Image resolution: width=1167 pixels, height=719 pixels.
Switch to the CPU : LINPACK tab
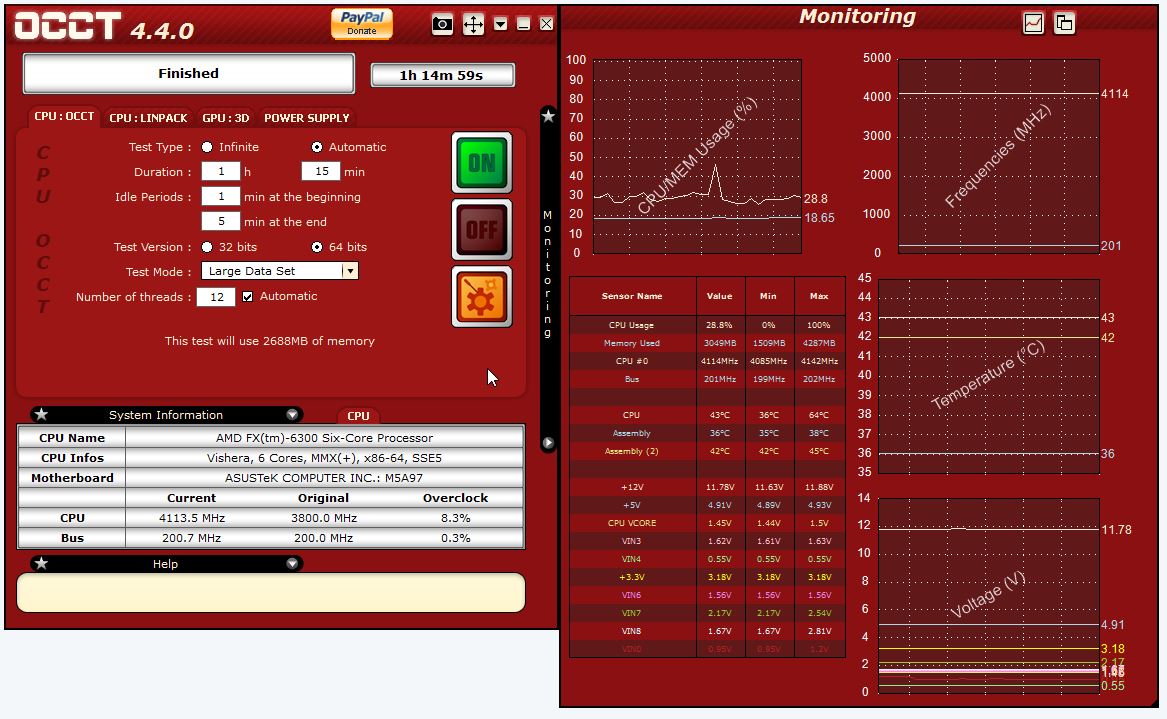[148, 118]
